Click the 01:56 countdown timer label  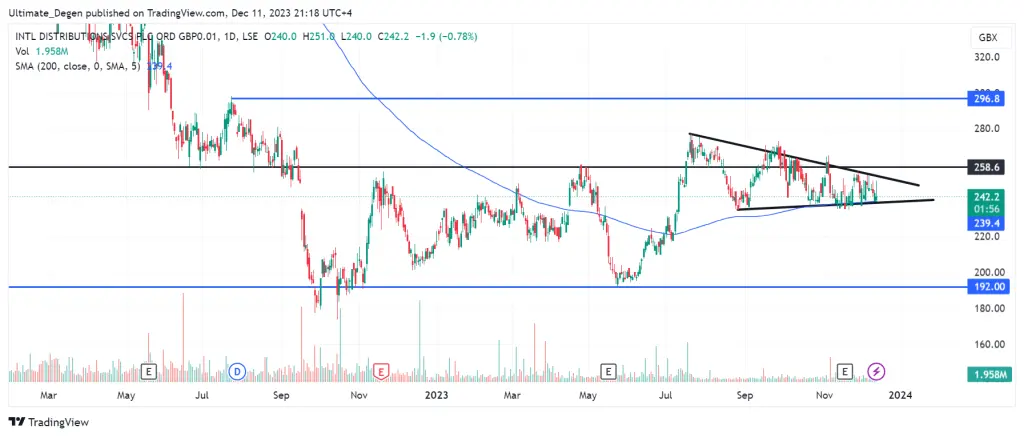[988, 209]
